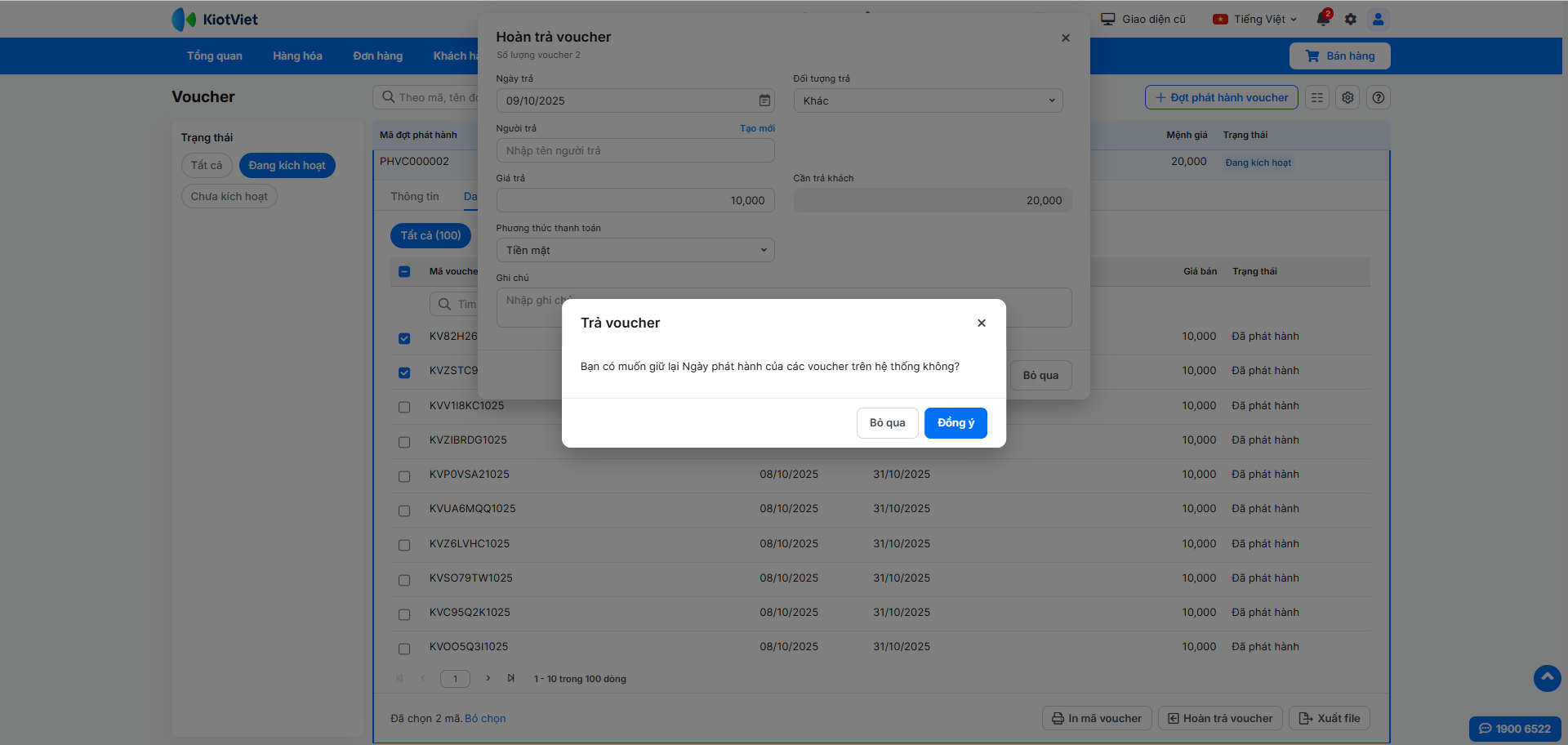Screen dimensions: 1568x745
Task: Open the 1900 6522 support chat
Action: (1515, 729)
